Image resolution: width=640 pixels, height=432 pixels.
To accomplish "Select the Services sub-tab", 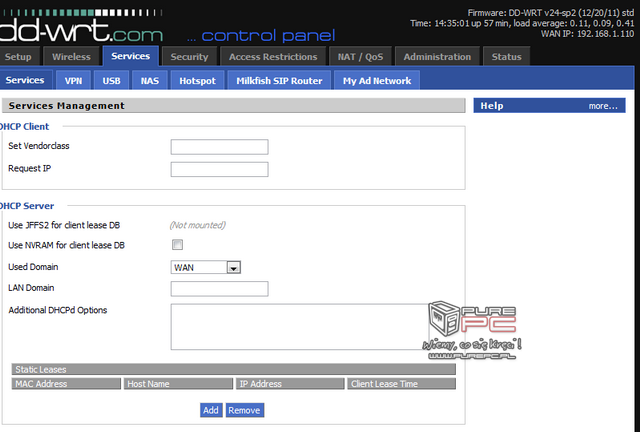I will tap(25, 80).
